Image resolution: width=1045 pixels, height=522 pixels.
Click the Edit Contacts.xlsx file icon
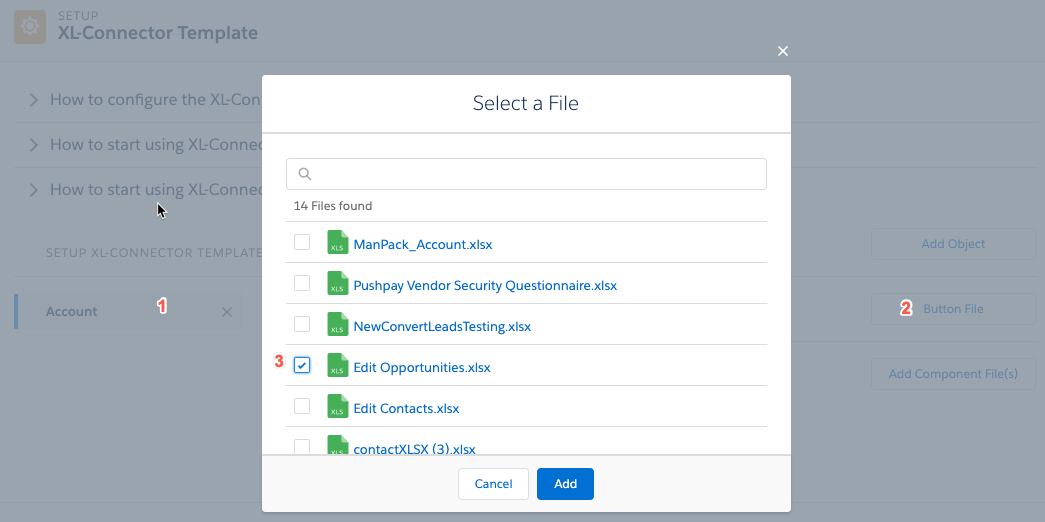click(x=338, y=407)
